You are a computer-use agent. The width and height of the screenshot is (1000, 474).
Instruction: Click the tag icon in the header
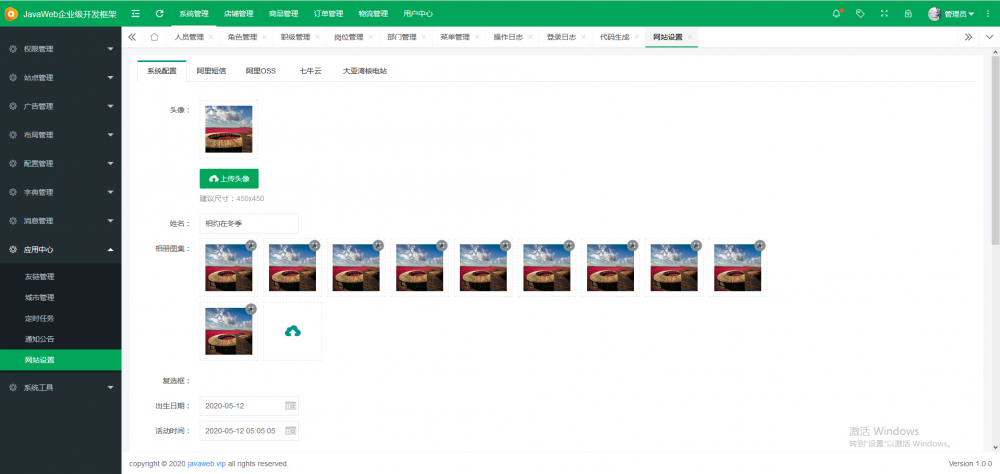coord(860,13)
